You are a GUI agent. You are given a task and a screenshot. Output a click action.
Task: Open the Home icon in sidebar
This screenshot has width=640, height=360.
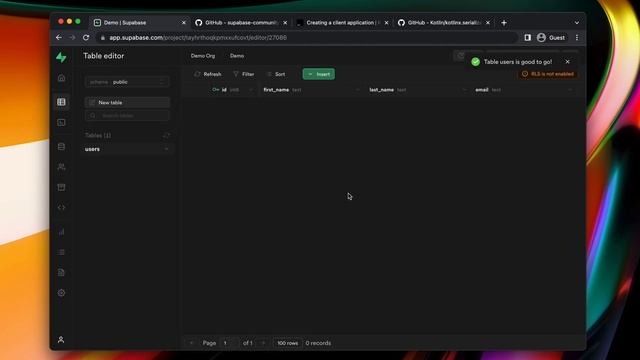61,78
